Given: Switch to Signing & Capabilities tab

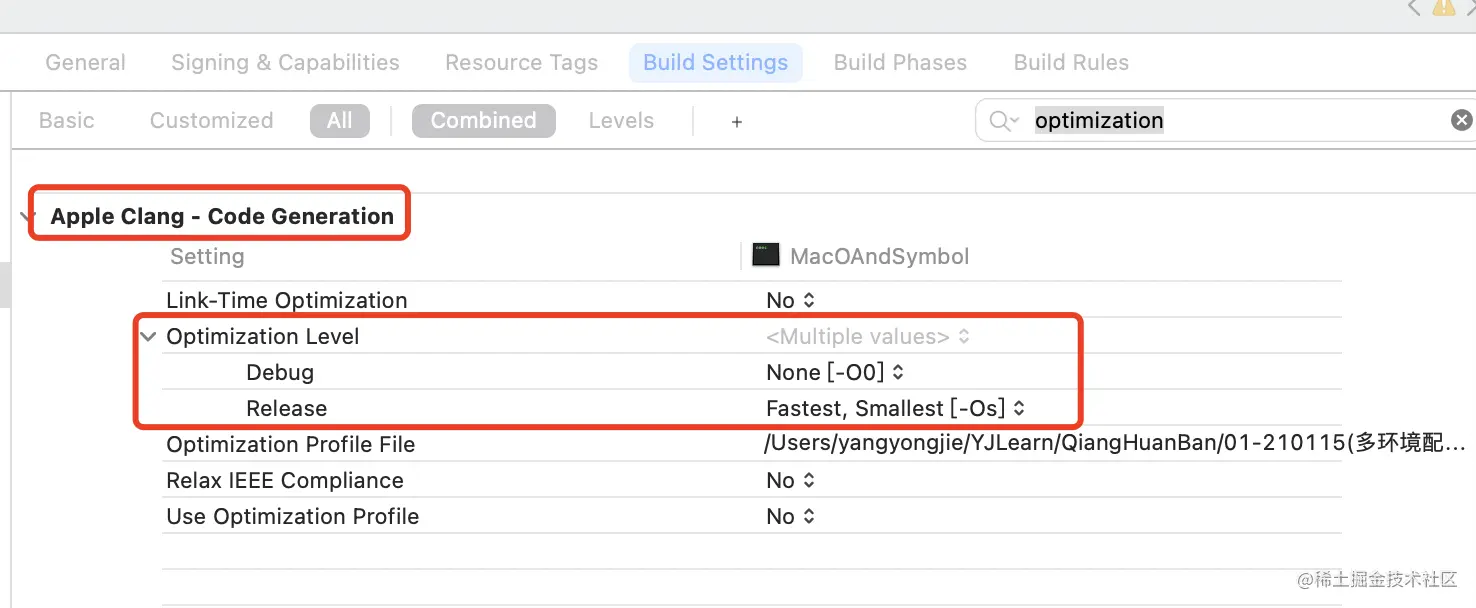Looking at the screenshot, I should (x=285, y=63).
